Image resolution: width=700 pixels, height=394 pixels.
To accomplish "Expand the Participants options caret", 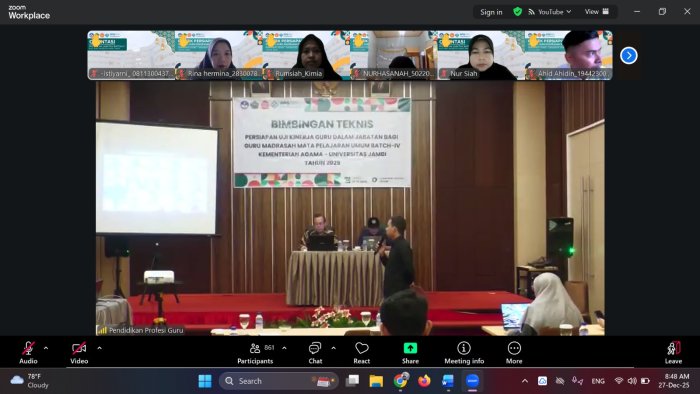I will [284, 348].
